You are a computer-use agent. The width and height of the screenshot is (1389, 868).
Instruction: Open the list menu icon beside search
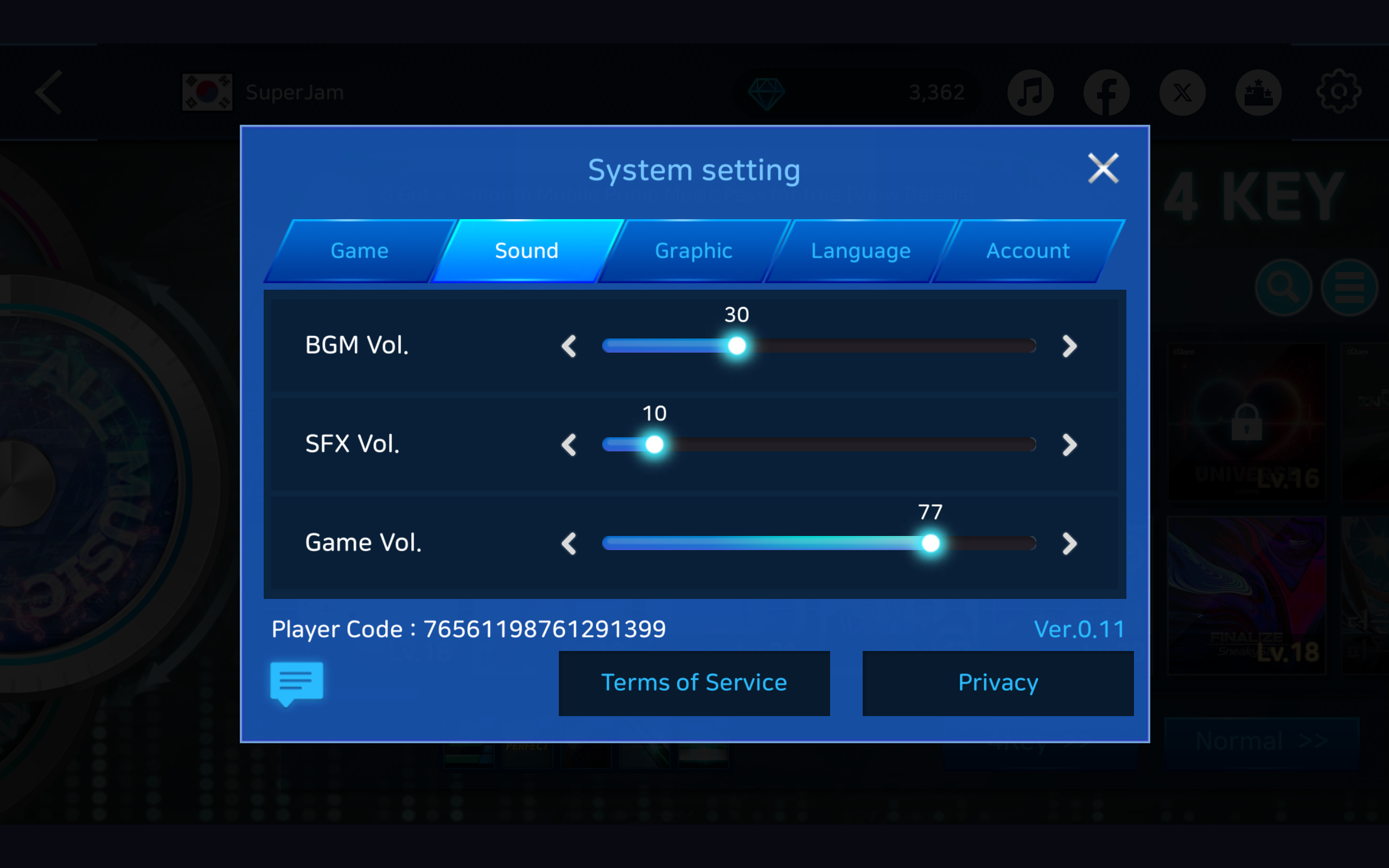pyautogui.click(x=1349, y=287)
